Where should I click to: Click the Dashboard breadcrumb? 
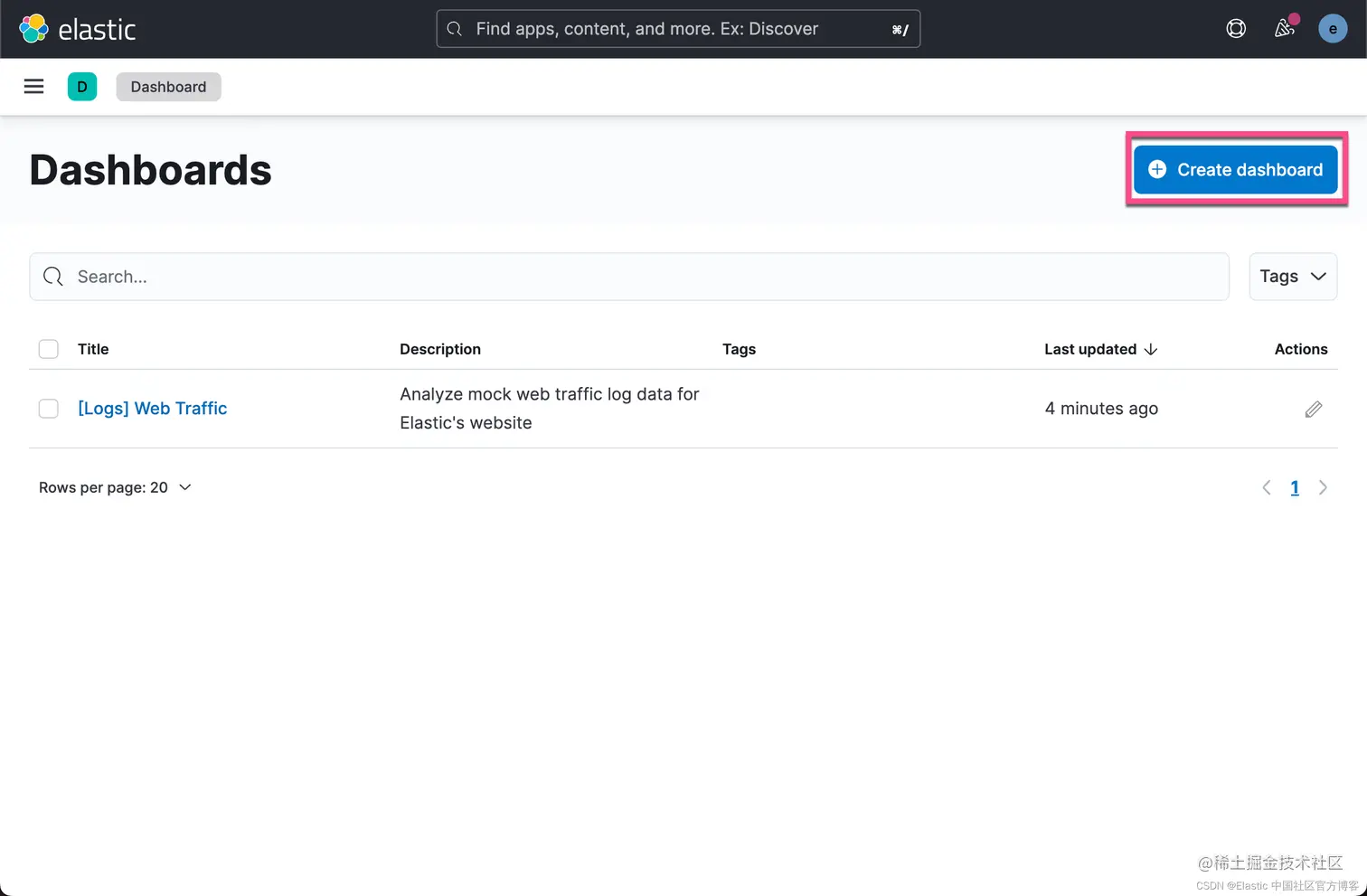tap(168, 87)
